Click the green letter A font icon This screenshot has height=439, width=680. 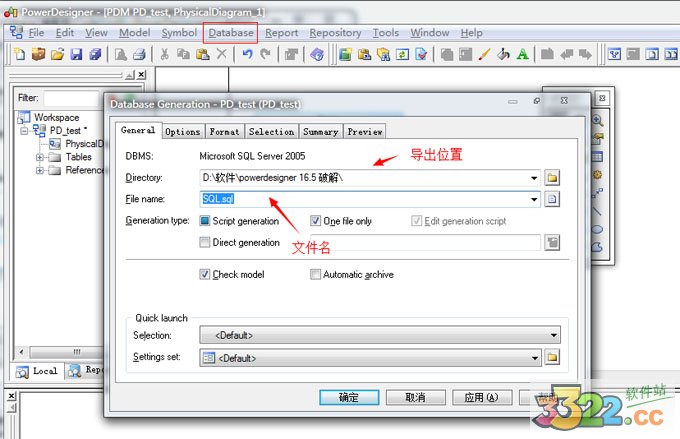coord(523,54)
